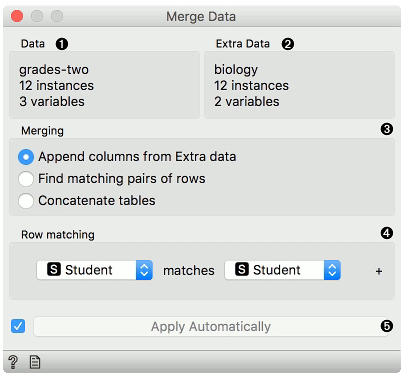The height and width of the screenshot is (373, 402).
Task: Click the Merge Data title bar
Action: (201, 16)
